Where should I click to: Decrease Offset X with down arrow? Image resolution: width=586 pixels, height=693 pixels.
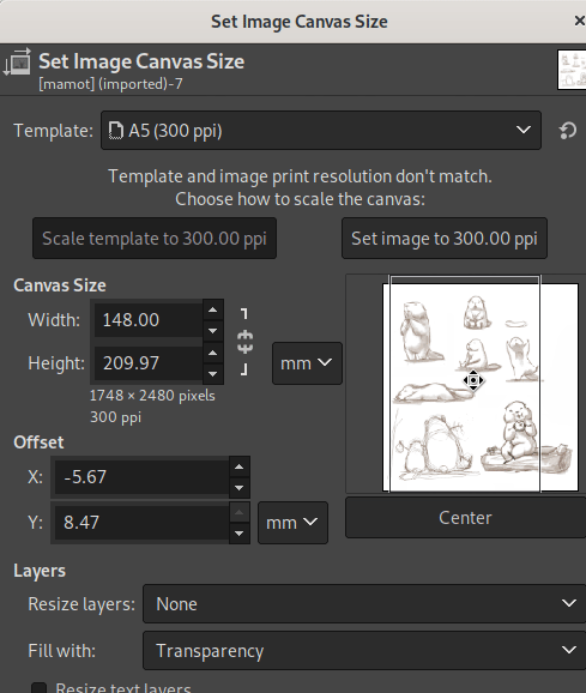[x=239, y=488]
